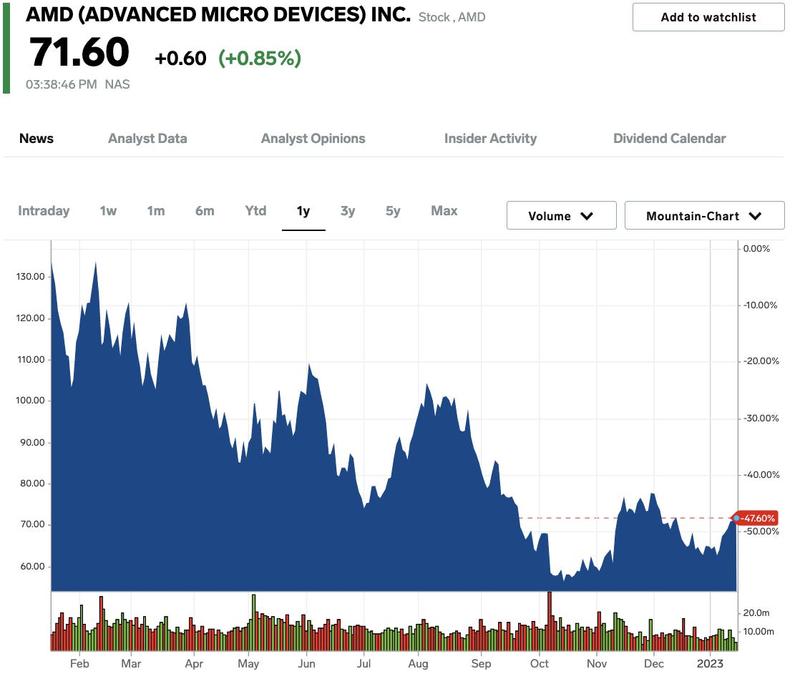Click the 60.00 price axis label
The width and height of the screenshot is (800, 691).
point(33,566)
